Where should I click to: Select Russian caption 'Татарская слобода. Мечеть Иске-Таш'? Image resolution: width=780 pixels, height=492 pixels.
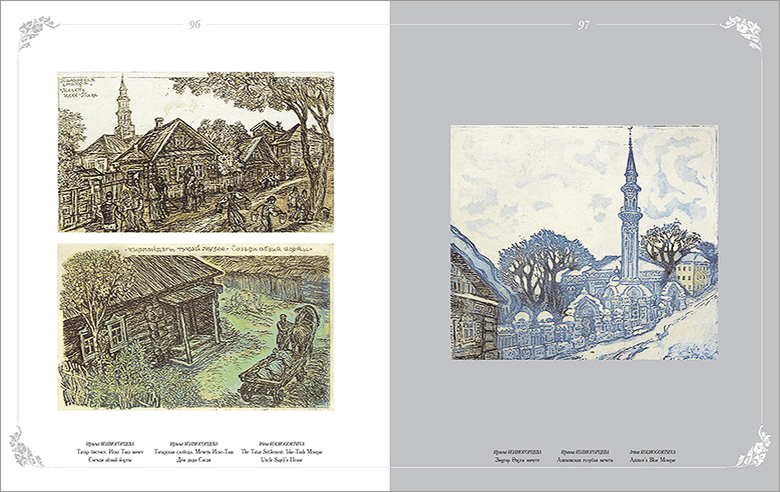[x=194, y=452]
